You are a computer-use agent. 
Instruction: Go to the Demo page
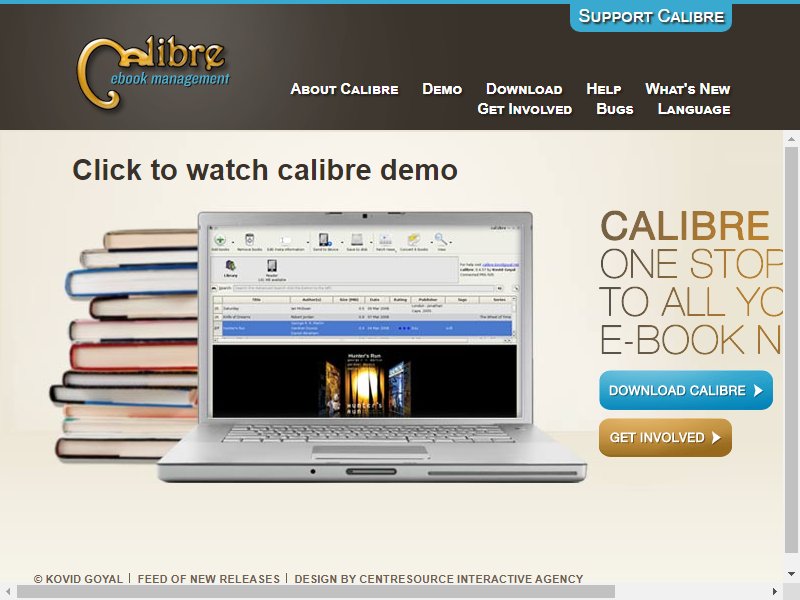(x=442, y=89)
